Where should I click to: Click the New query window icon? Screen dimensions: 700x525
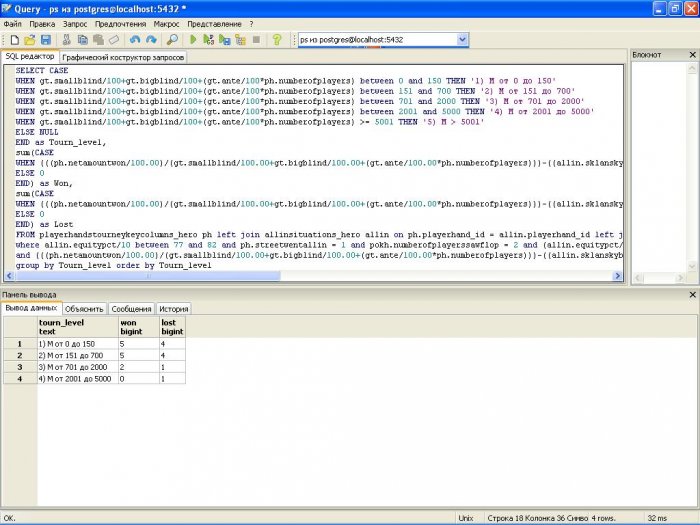(14, 40)
